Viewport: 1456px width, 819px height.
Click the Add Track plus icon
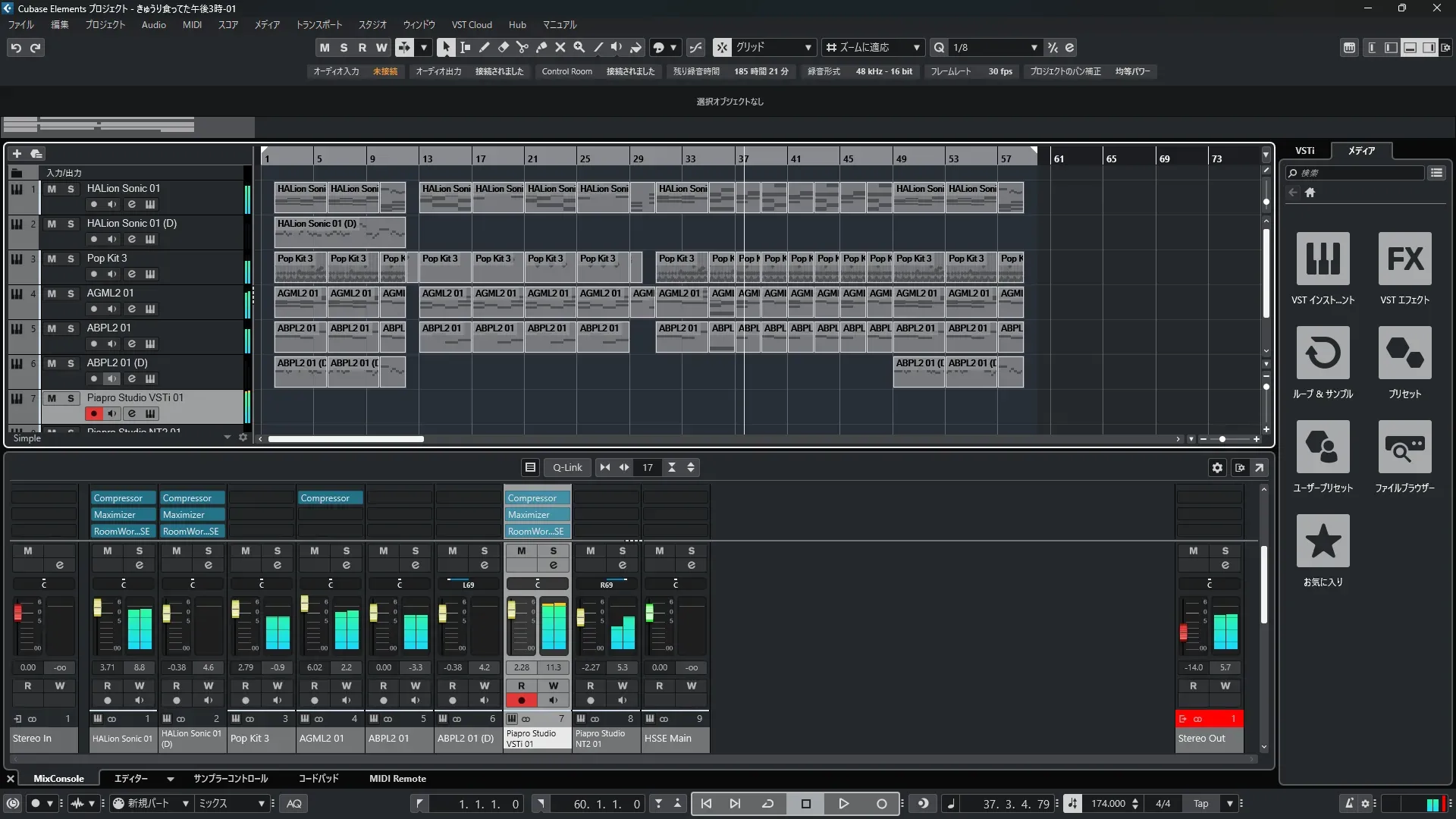17,154
